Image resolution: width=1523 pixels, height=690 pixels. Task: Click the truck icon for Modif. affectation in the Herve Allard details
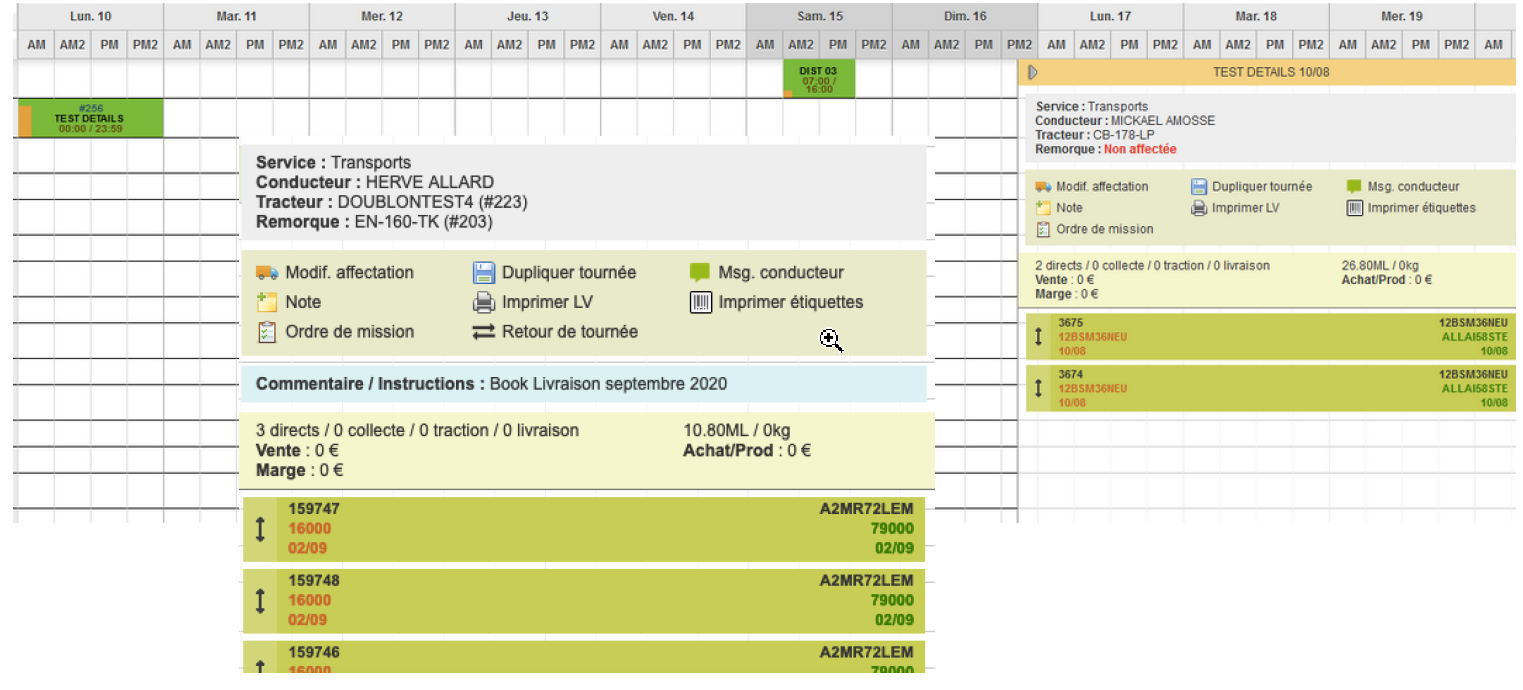tap(266, 272)
